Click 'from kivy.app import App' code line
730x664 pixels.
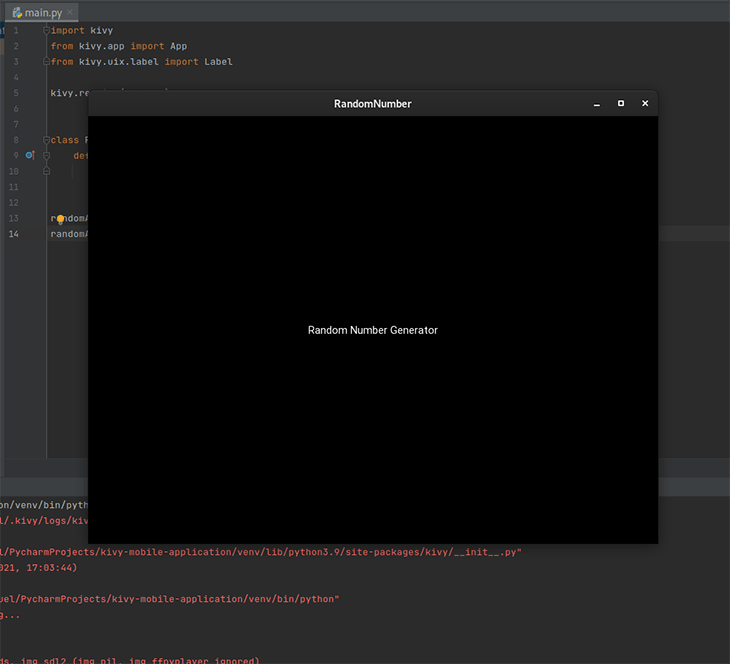pyautogui.click(x=119, y=46)
